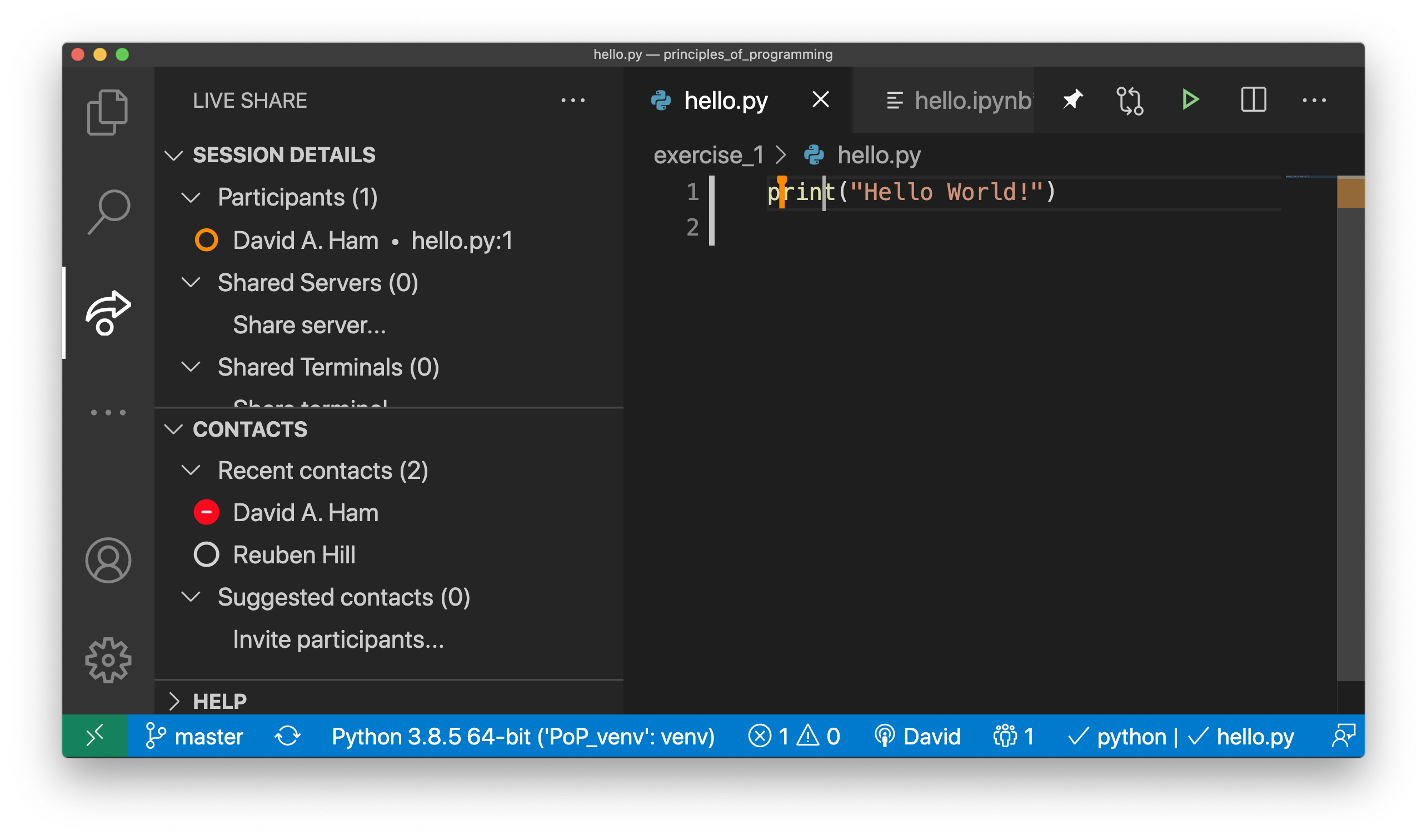Select the Search sidebar icon
This screenshot has height=840, width=1427.
click(x=110, y=210)
